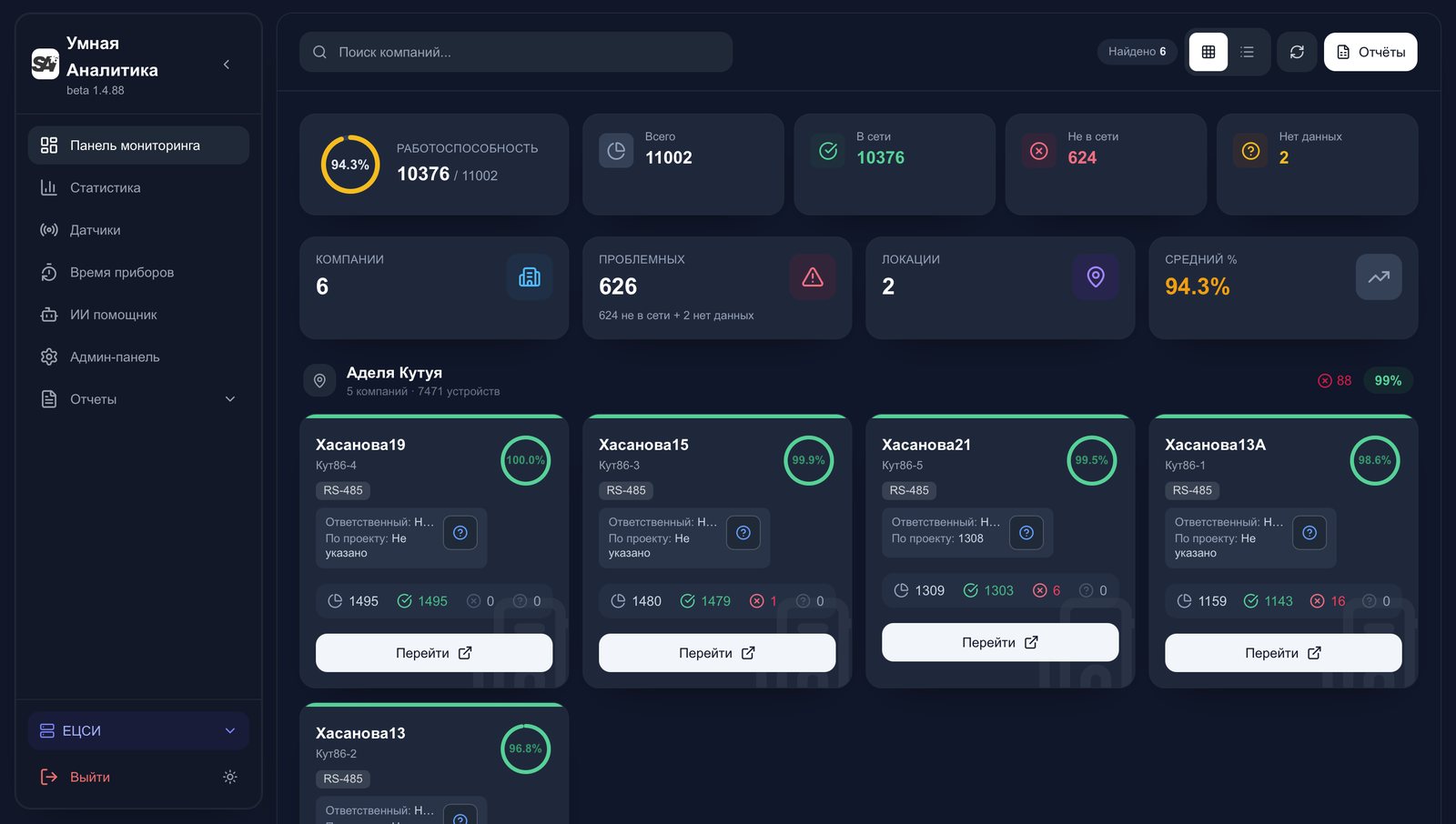Image resolution: width=1456 pixels, height=824 pixels.
Task: Click the Всего pie chart icon
Action: coord(616,151)
